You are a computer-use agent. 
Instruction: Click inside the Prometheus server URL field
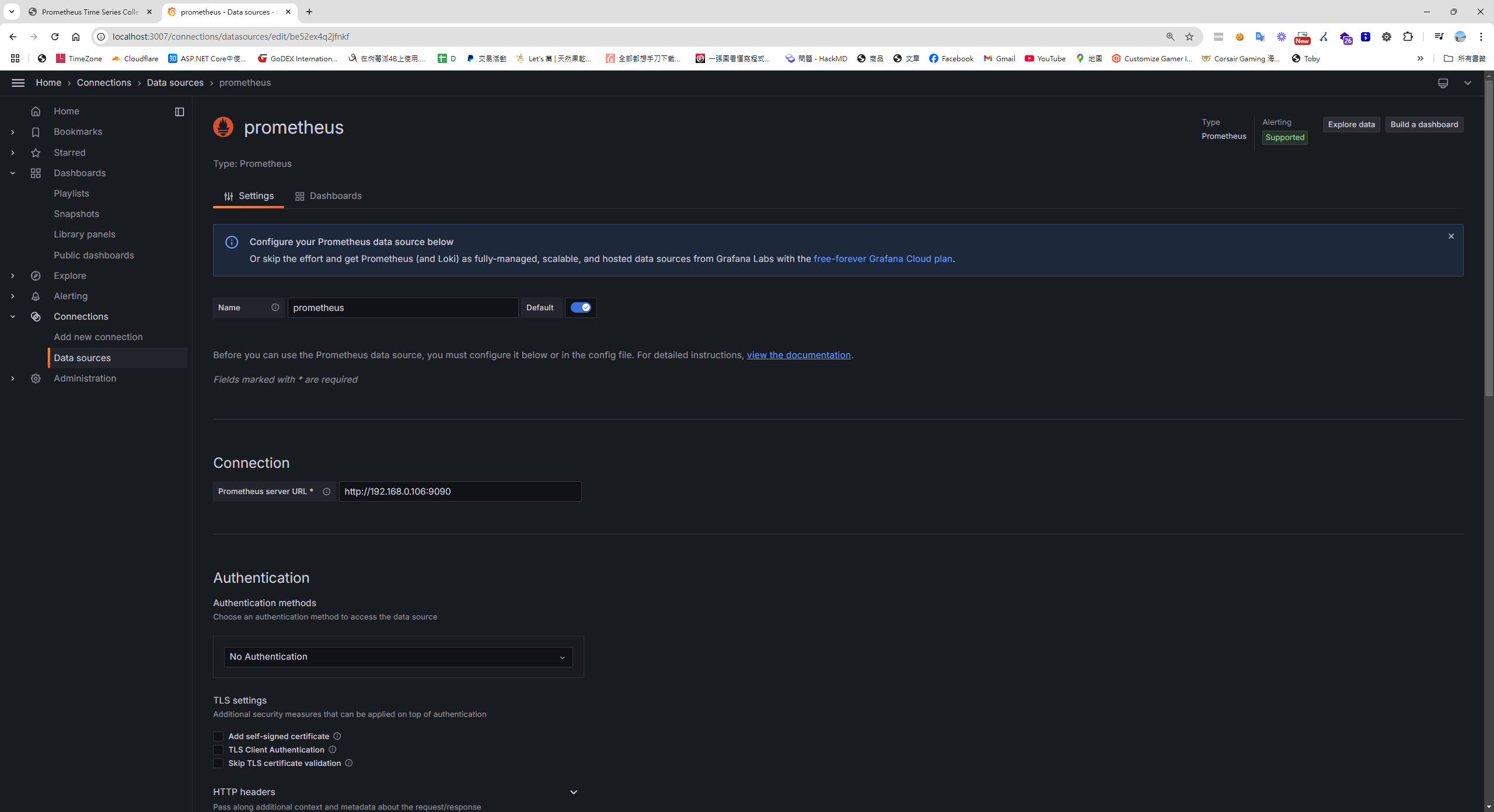pos(459,491)
